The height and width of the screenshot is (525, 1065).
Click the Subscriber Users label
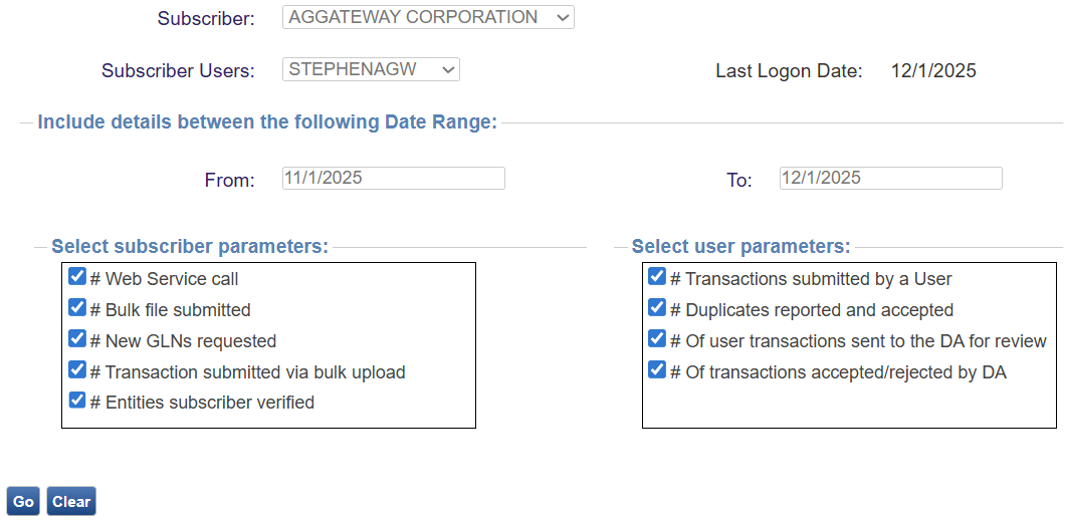pos(178,71)
